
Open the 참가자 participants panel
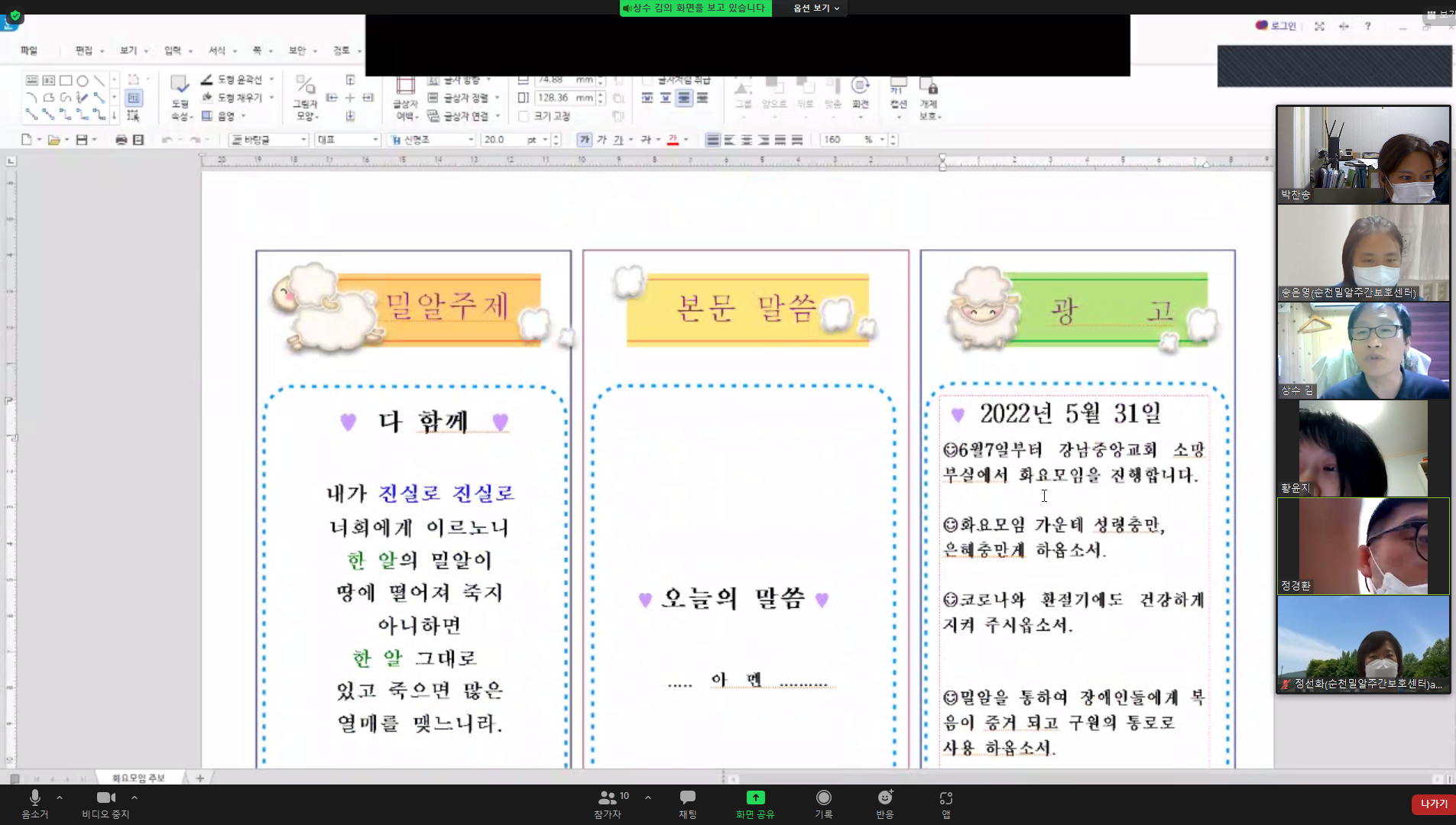click(x=610, y=804)
